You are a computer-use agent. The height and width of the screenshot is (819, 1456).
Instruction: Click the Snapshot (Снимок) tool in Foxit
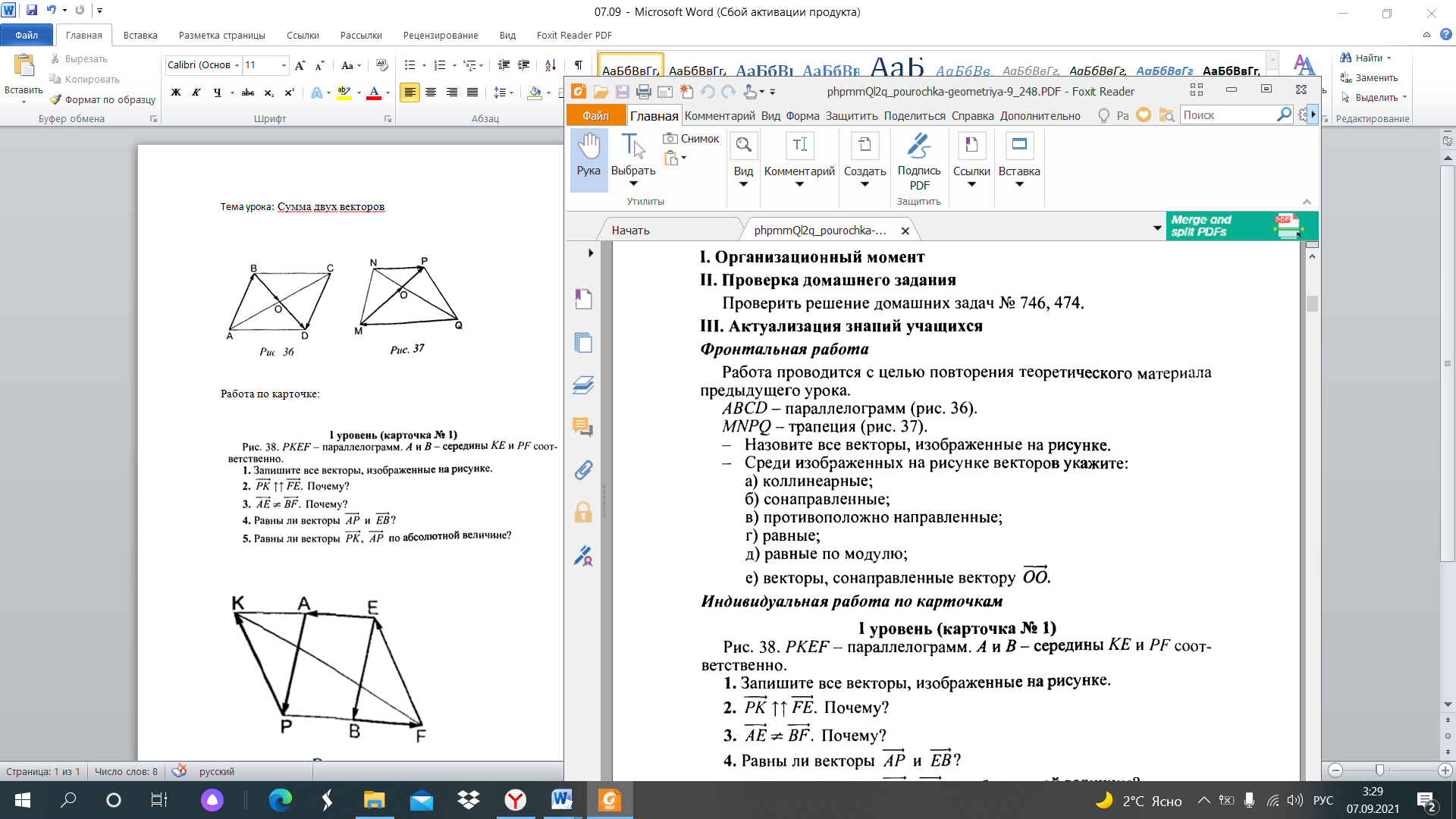click(x=691, y=139)
